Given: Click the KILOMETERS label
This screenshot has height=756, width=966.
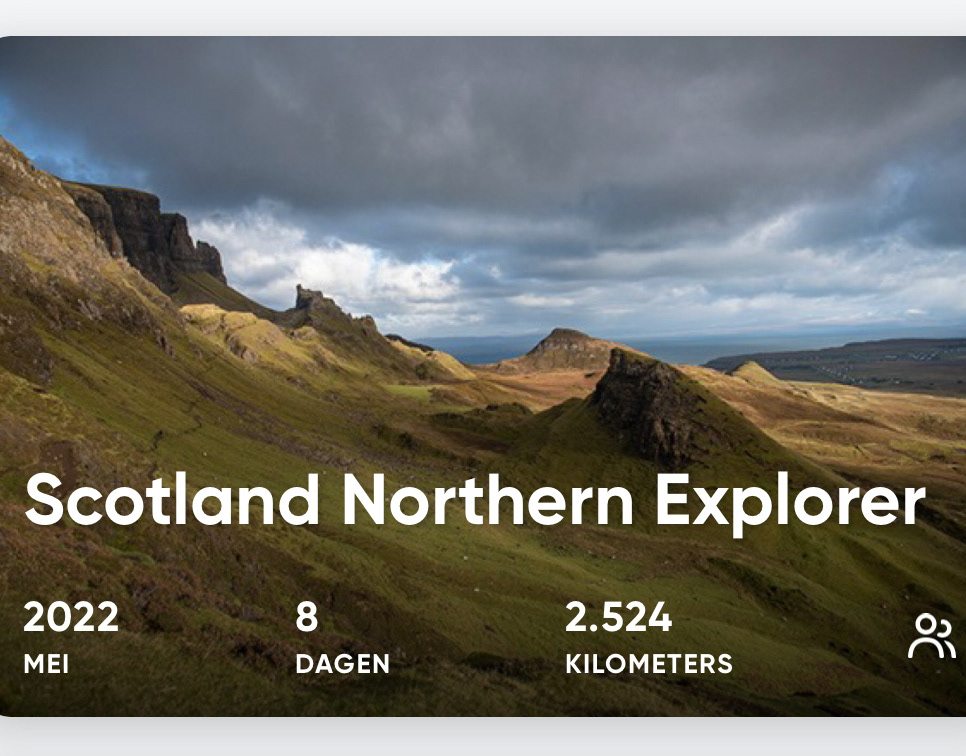Looking at the screenshot, I should [649, 664].
